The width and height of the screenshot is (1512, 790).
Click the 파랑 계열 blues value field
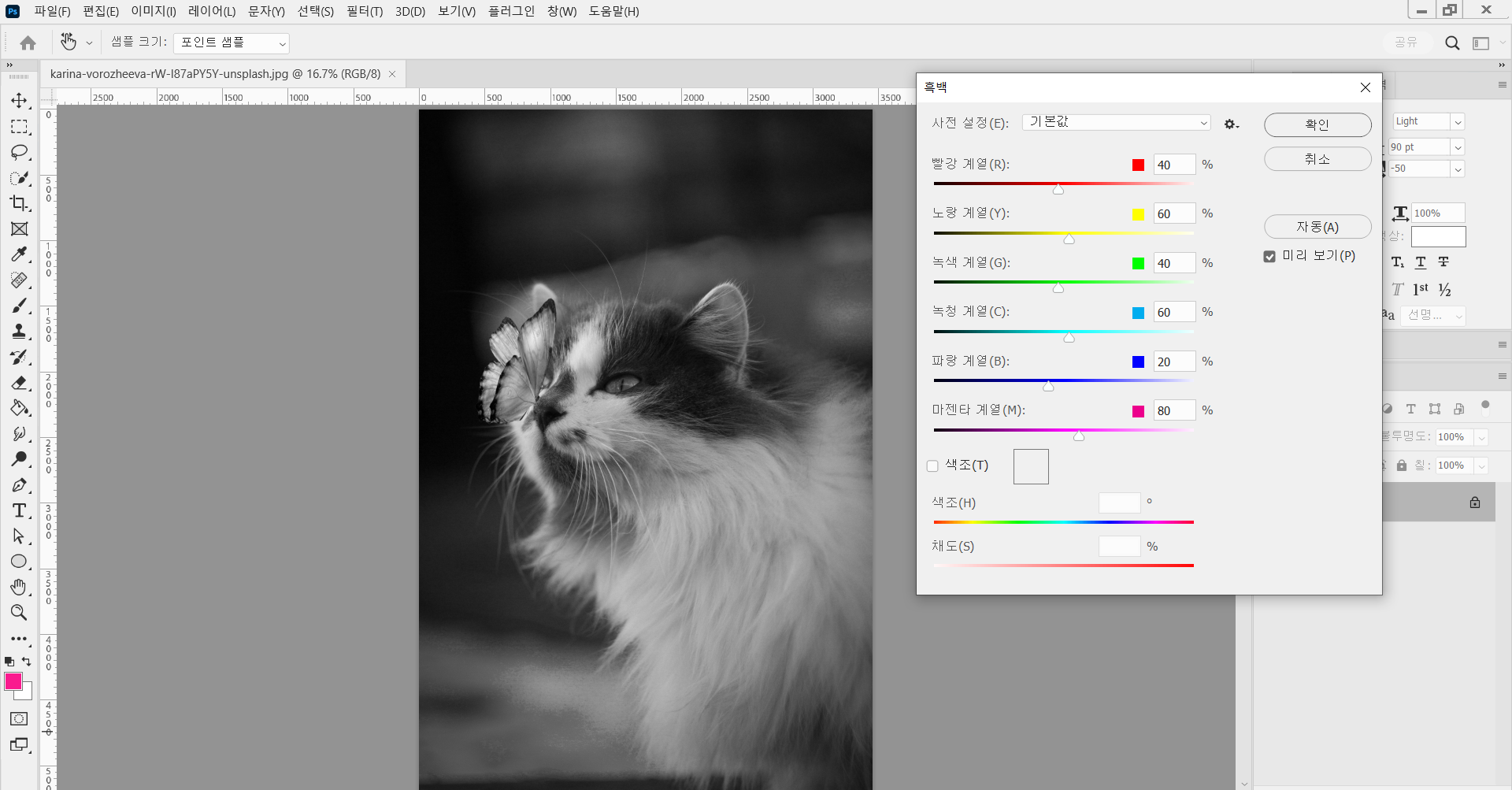pos(1174,362)
